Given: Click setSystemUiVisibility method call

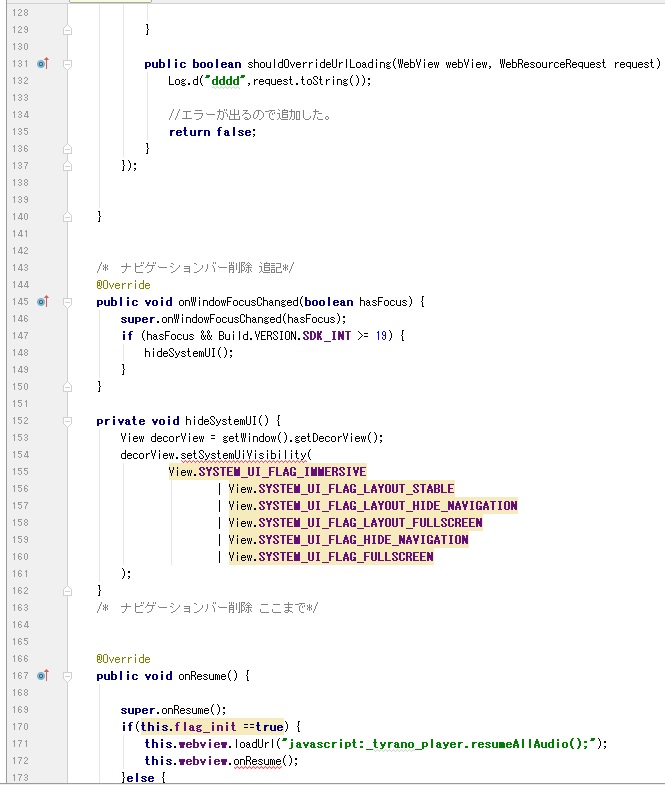Looking at the screenshot, I should click(243, 455).
